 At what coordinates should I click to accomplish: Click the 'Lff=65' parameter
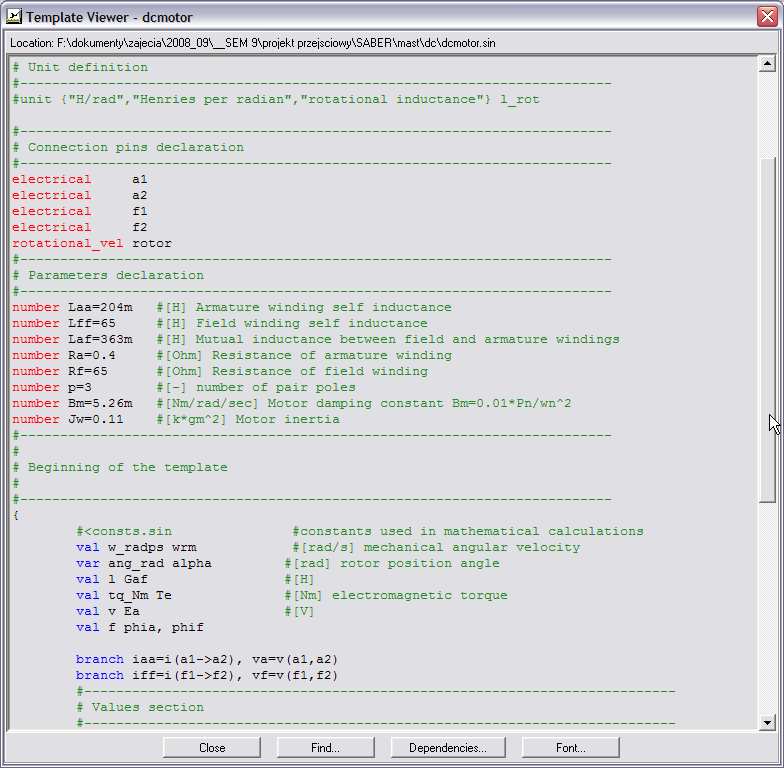[92, 323]
